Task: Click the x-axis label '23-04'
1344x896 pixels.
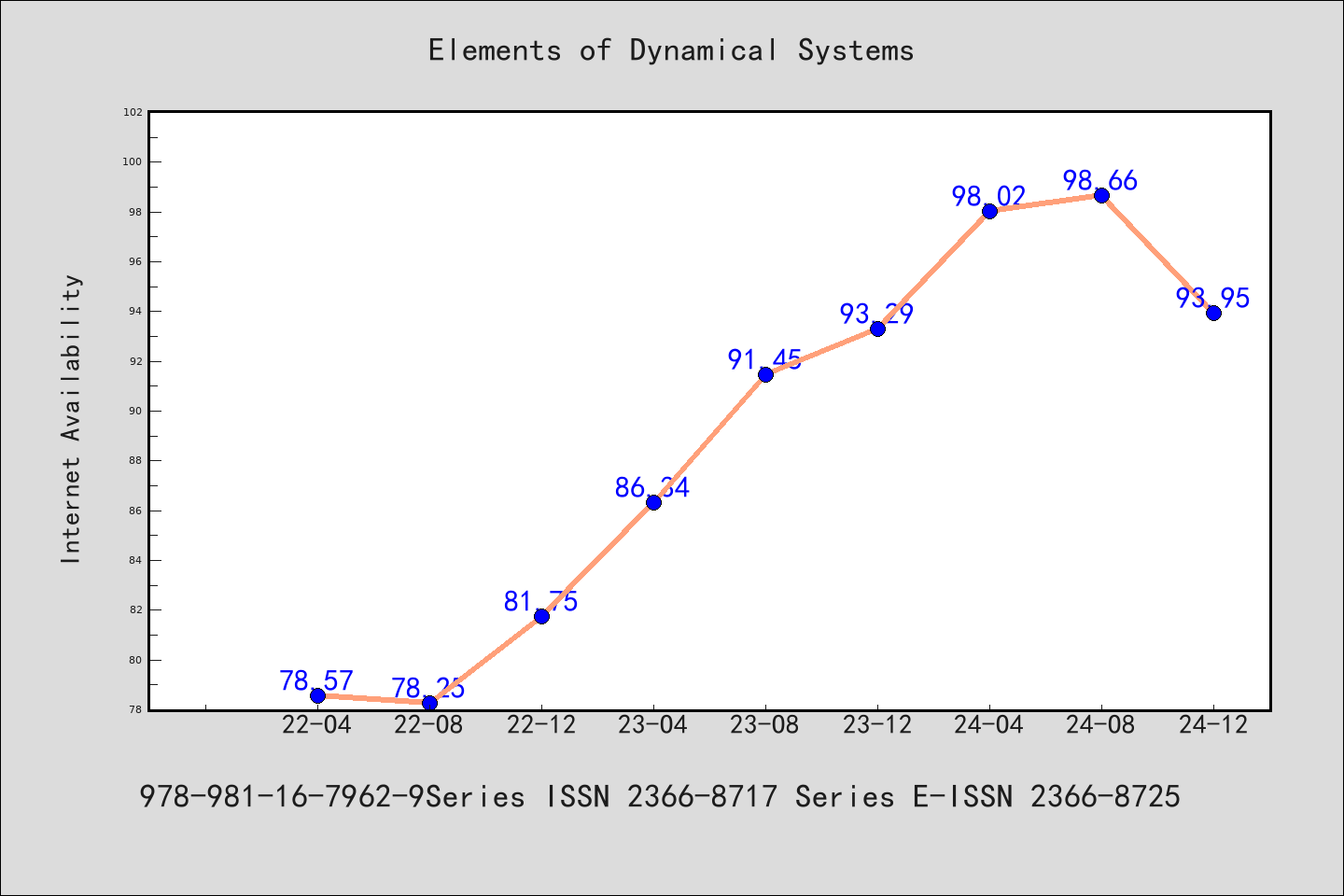Action: pos(653,725)
